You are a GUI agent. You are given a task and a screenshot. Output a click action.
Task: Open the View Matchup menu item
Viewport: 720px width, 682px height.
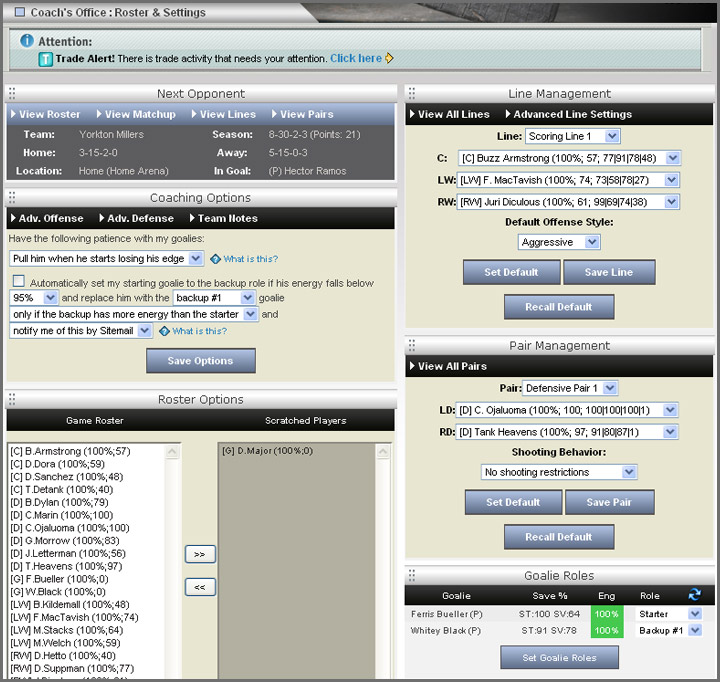139,114
